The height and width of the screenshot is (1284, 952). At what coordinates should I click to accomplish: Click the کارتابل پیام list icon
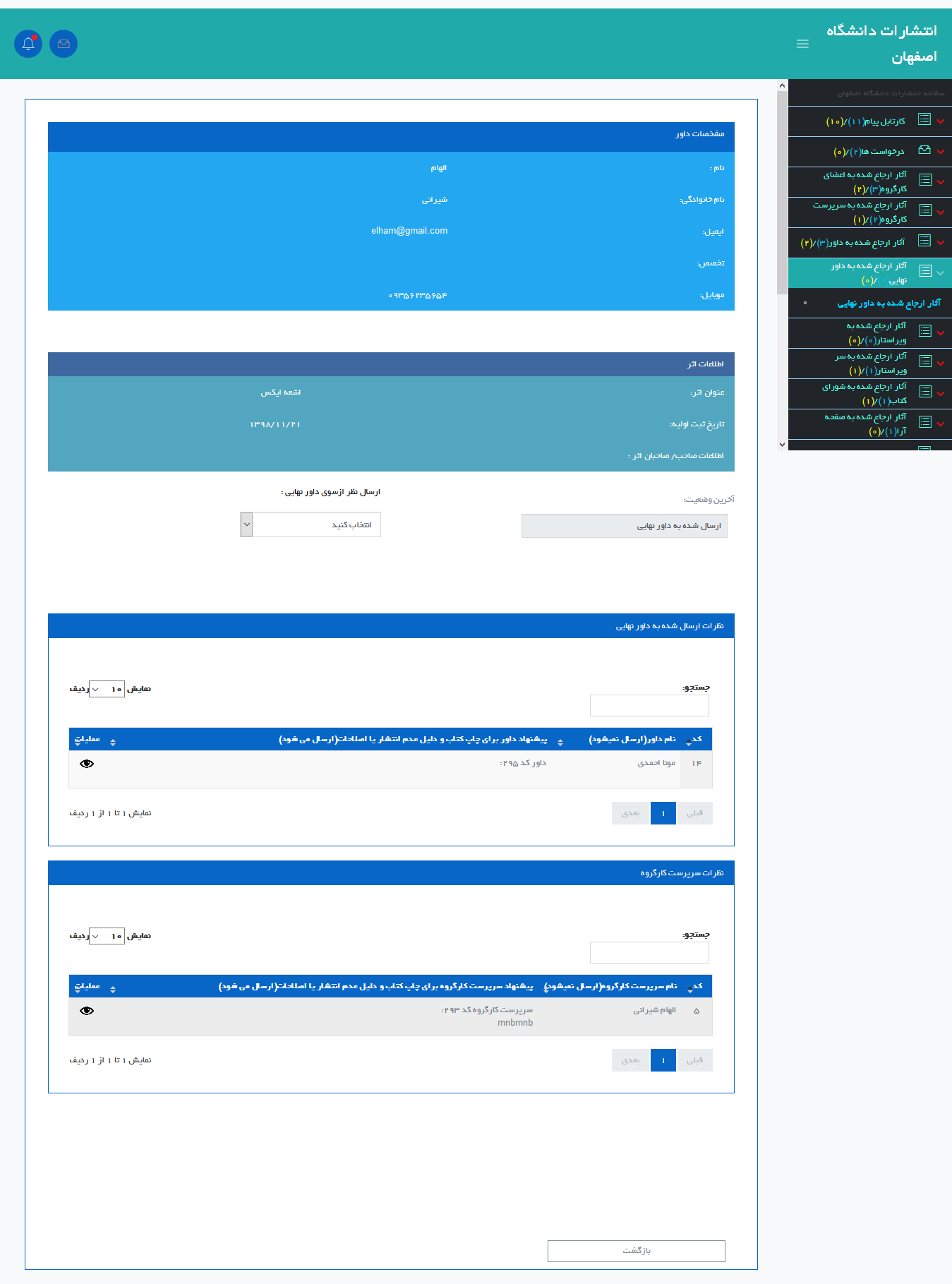point(924,120)
